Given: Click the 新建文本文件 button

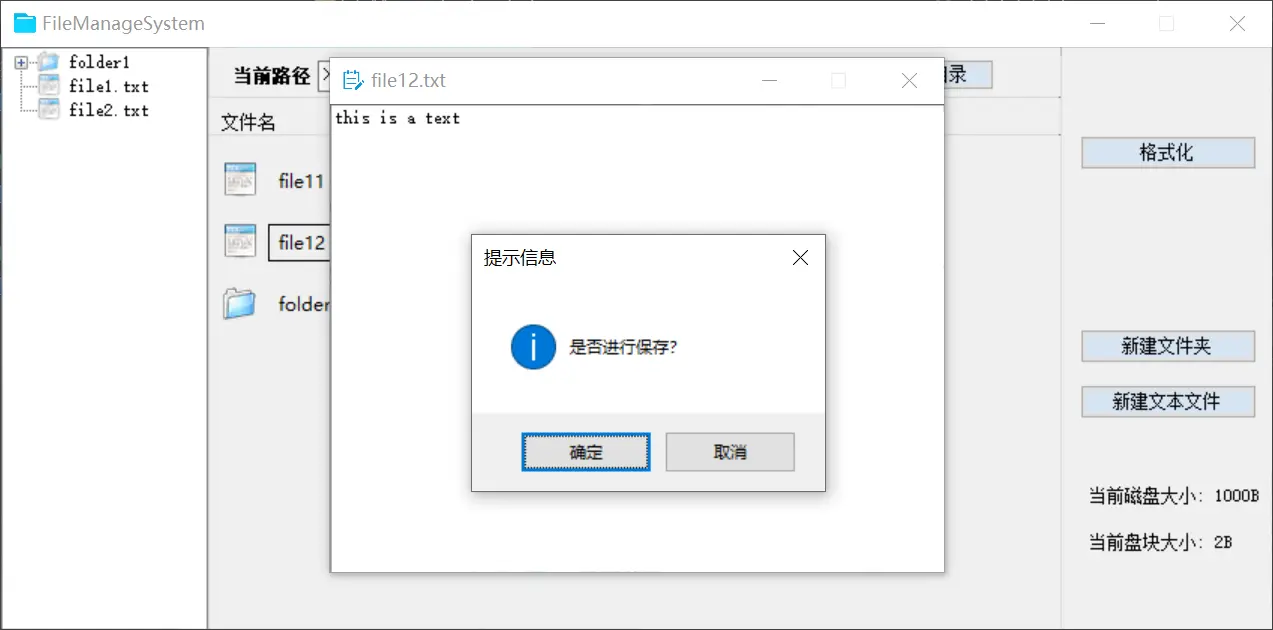Looking at the screenshot, I should click(1168, 402).
